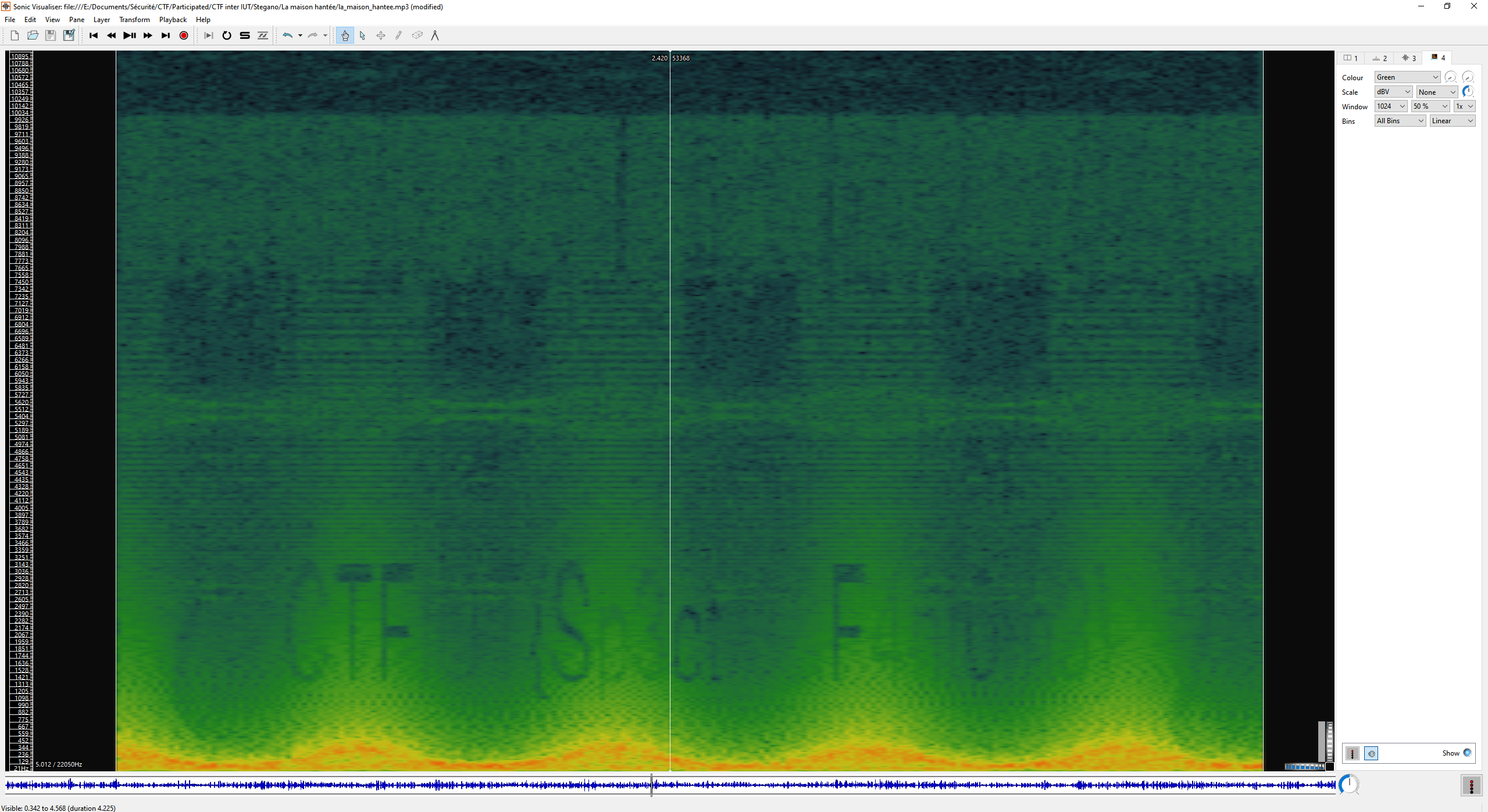
Task: Select the Navigate hand tool
Action: (345, 35)
